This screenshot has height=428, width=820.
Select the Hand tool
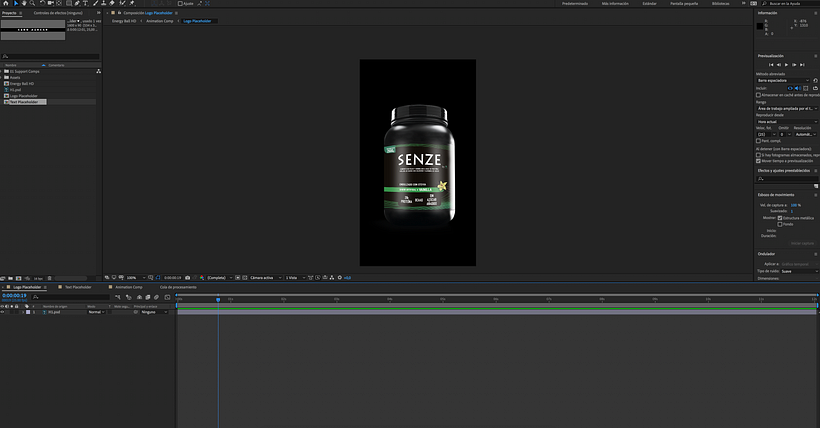(x=24, y=3)
